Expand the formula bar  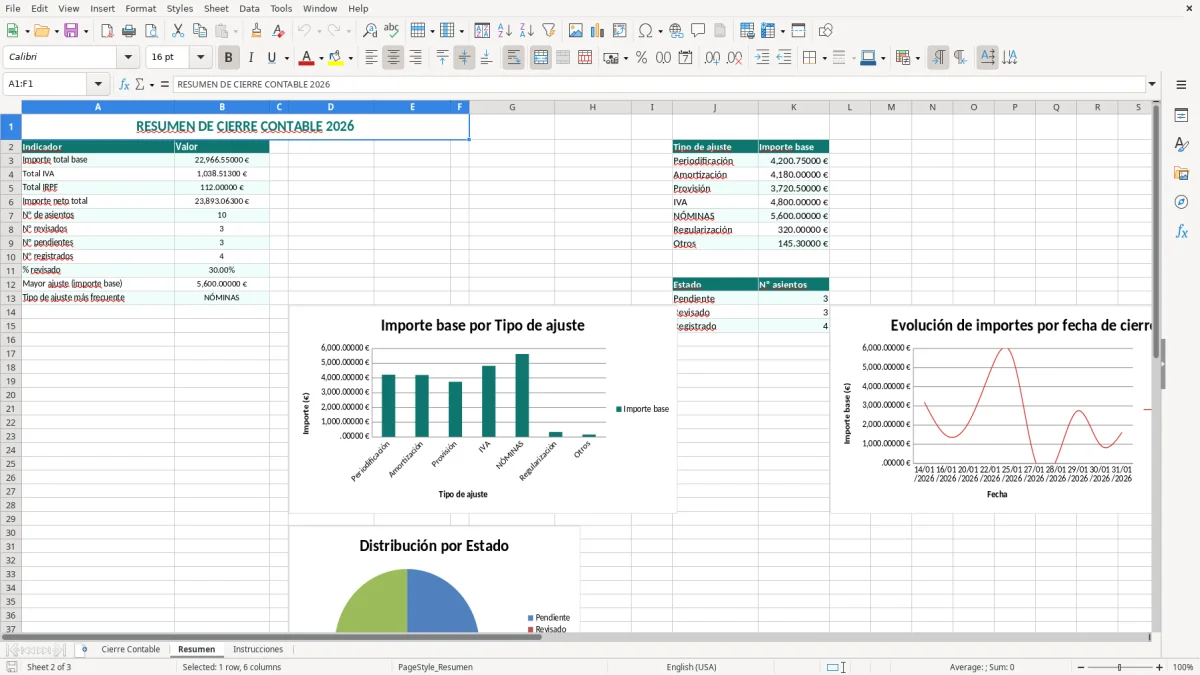click(1152, 84)
